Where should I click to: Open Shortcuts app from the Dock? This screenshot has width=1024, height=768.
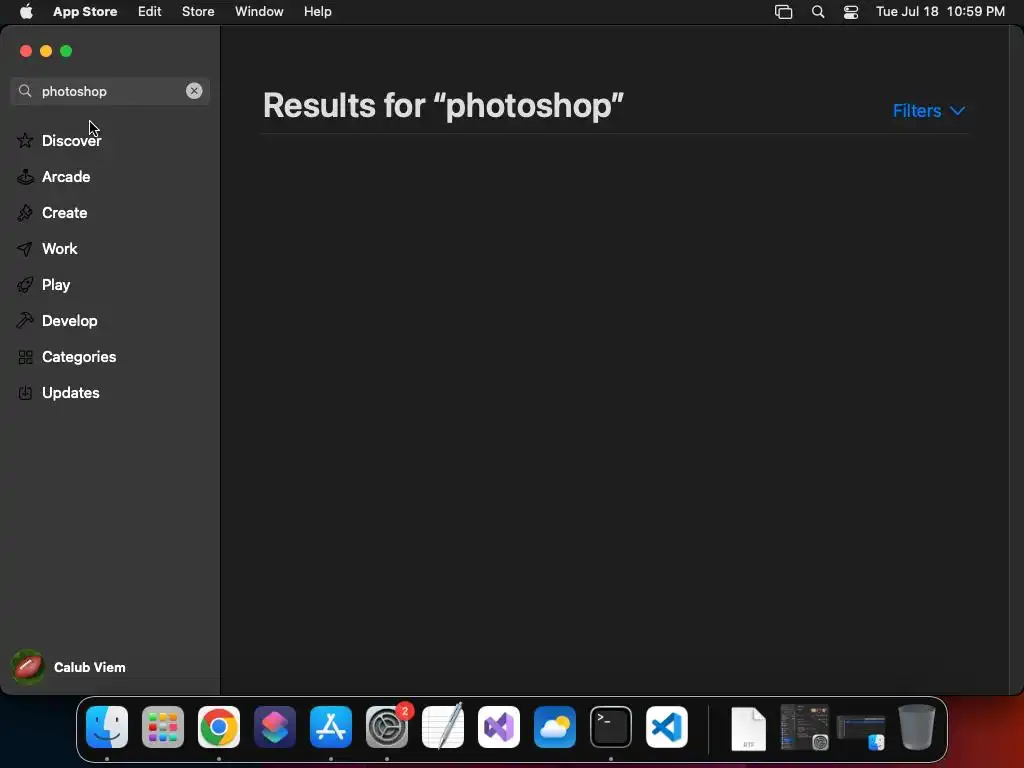tap(275, 727)
